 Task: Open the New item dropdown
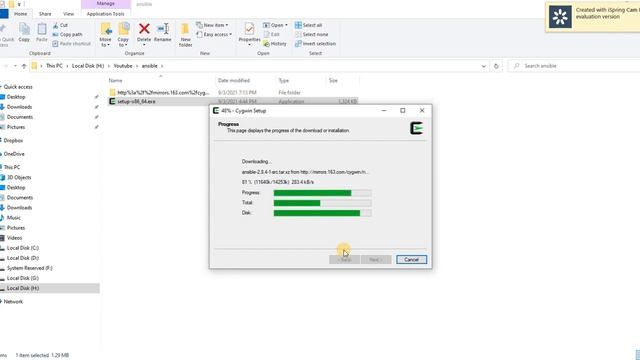(x=212, y=25)
